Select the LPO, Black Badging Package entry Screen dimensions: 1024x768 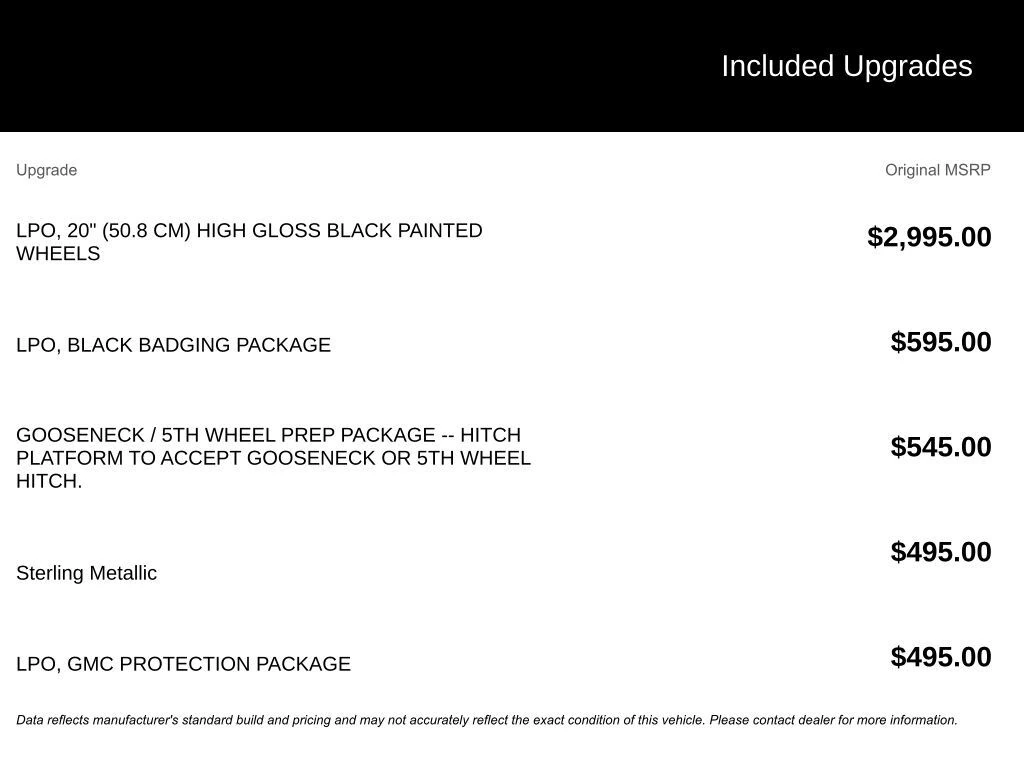point(173,345)
